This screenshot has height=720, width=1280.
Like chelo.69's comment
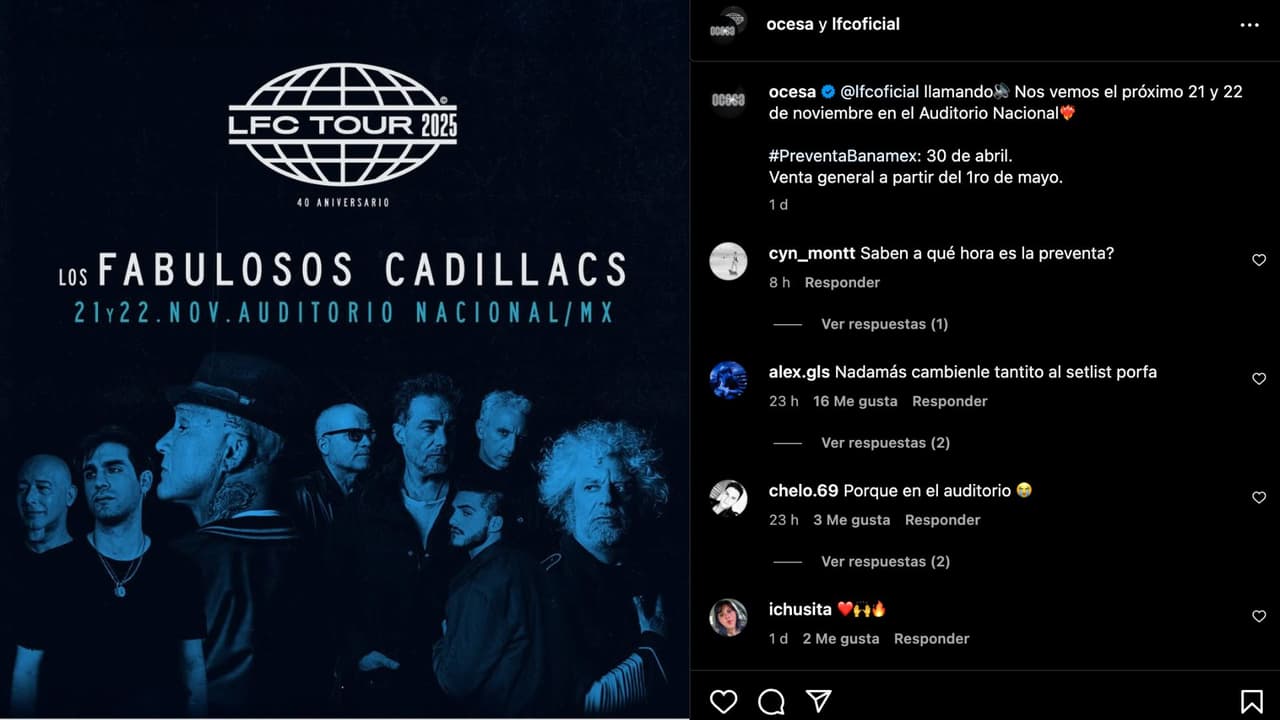pyautogui.click(x=1259, y=498)
